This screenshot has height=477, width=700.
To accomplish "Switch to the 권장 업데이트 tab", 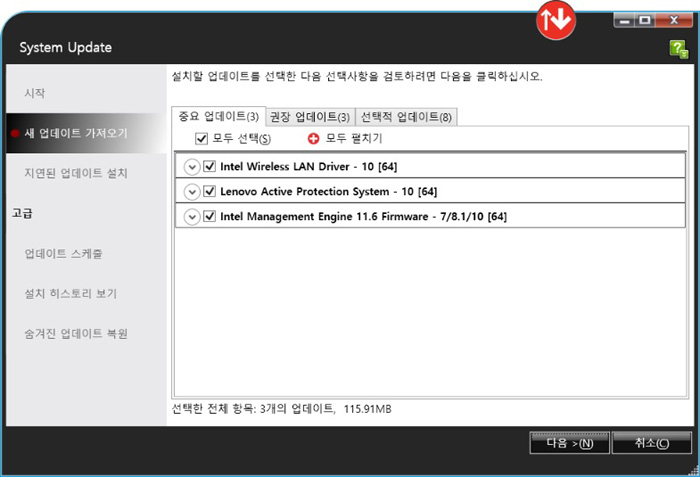I will pyautogui.click(x=310, y=117).
